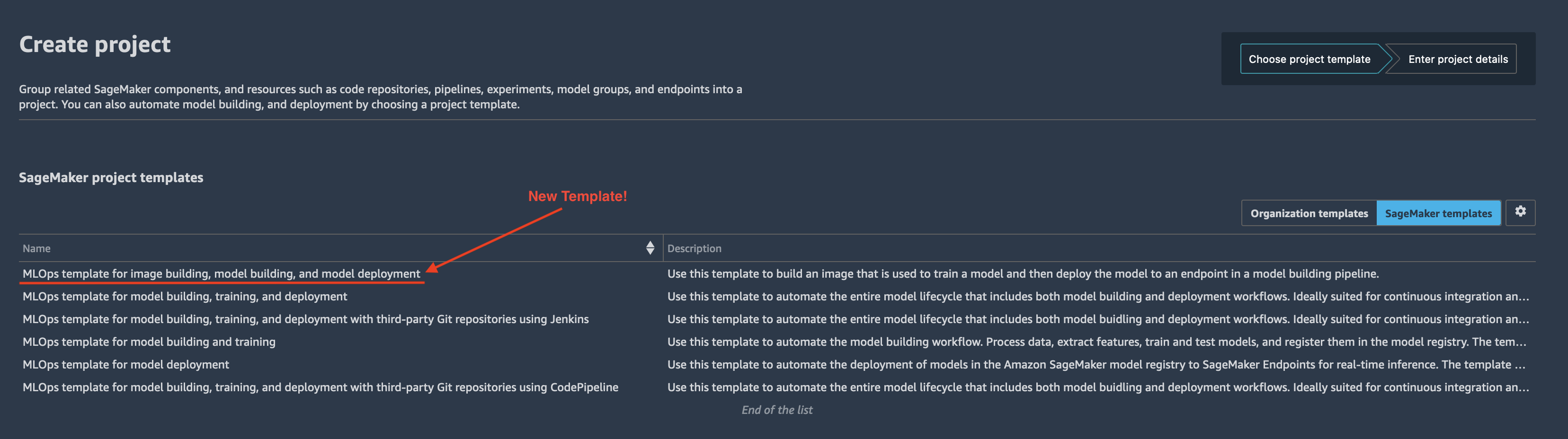Click the Description column header
Screen dimensions: 1568x439
point(694,249)
